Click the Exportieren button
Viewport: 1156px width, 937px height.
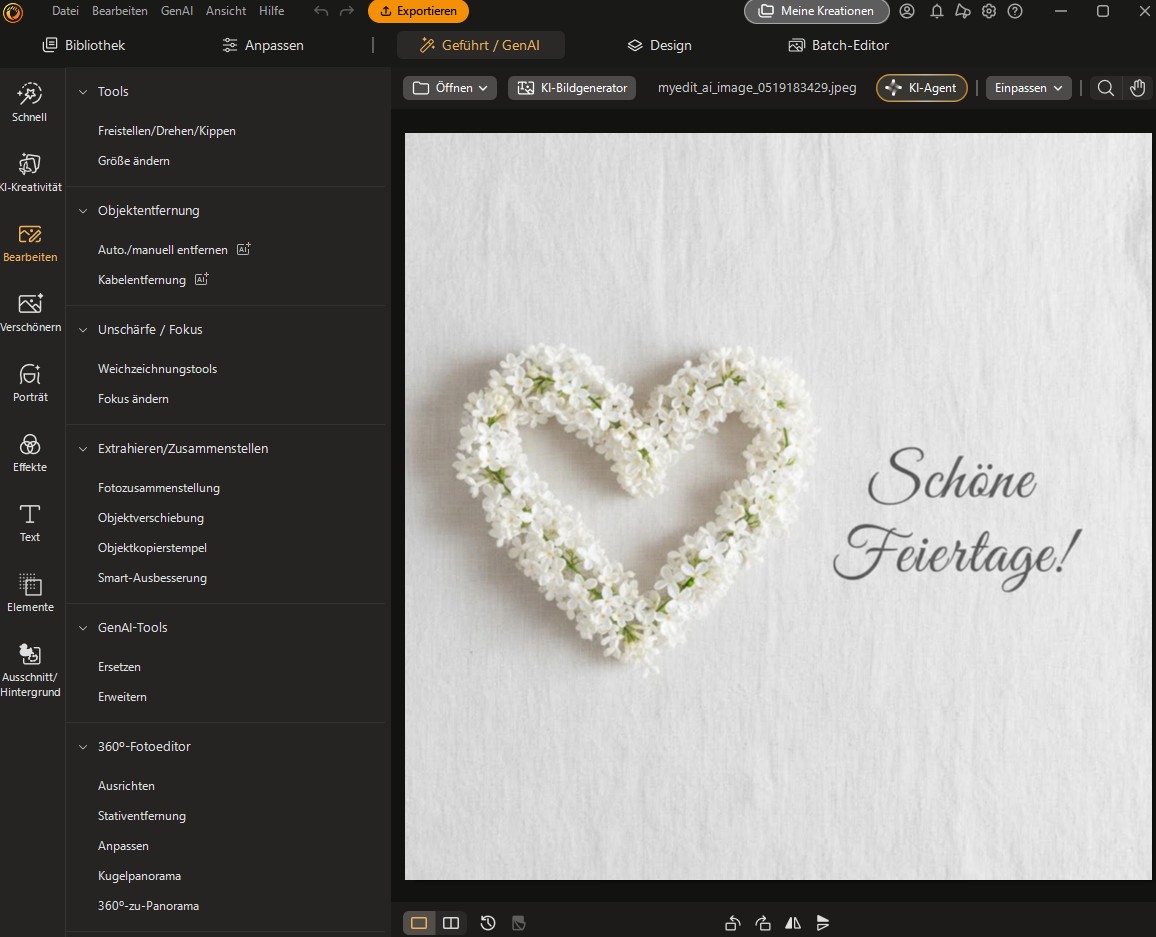point(418,11)
